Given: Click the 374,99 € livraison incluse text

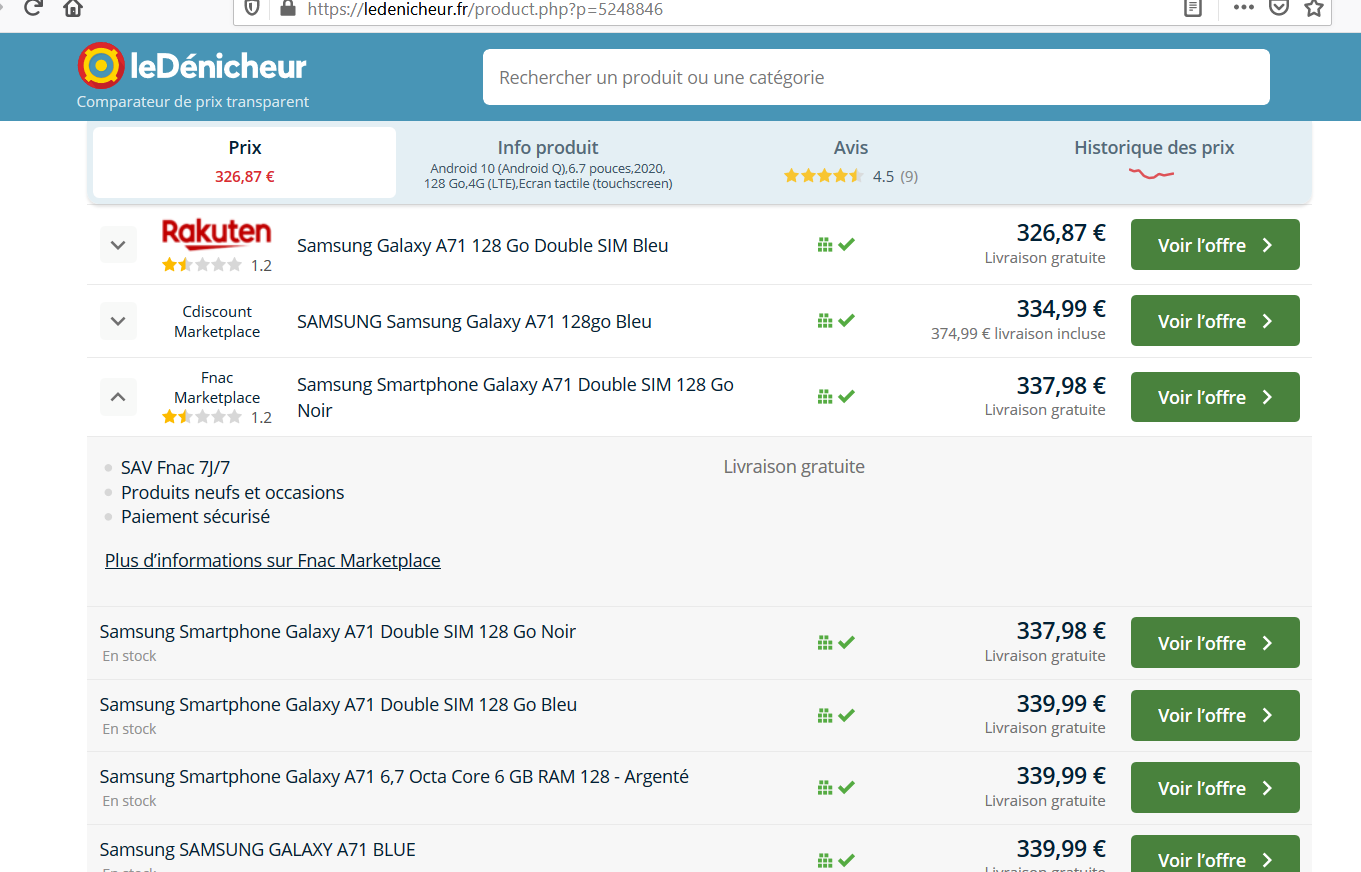Looking at the screenshot, I should click(x=1018, y=334).
